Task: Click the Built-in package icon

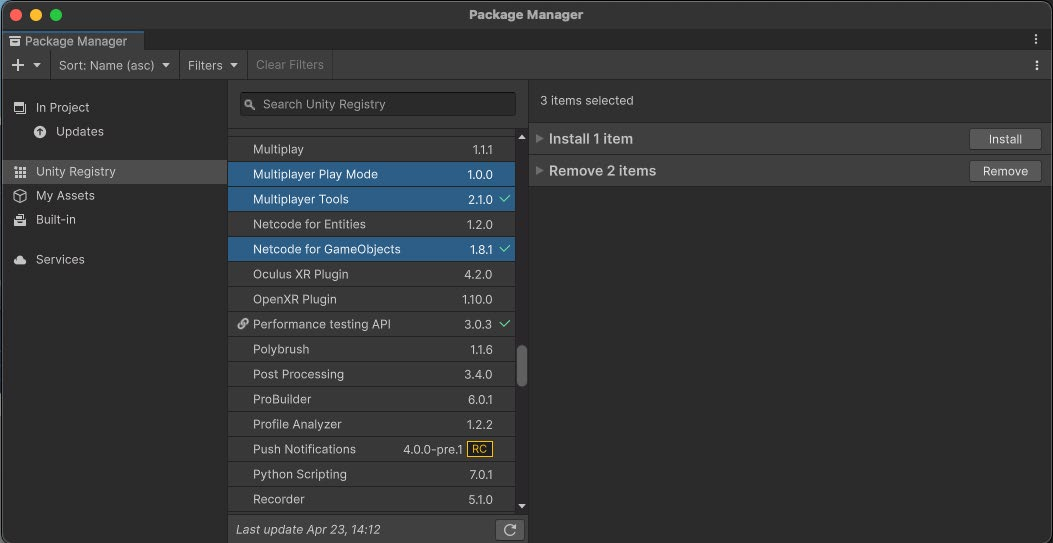Action: (20, 219)
